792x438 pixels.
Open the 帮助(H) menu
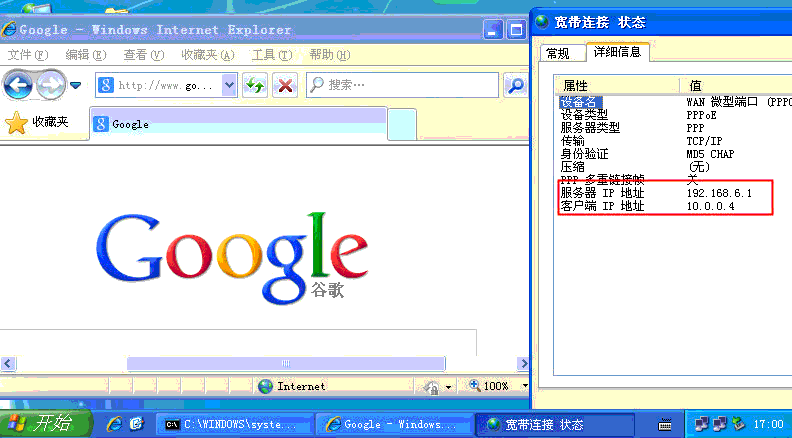[x=330, y=55]
